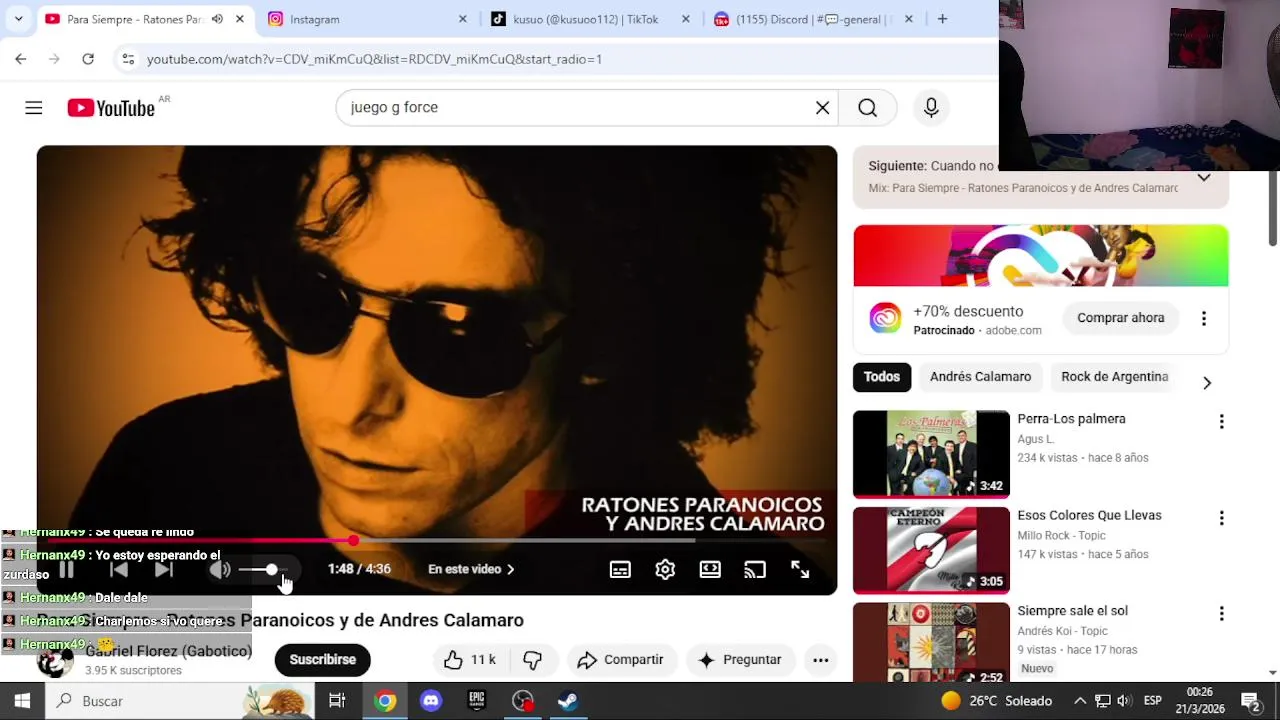Switch to the Discord general tab
The width and height of the screenshot is (1280, 720).
click(x=814, y=19)
